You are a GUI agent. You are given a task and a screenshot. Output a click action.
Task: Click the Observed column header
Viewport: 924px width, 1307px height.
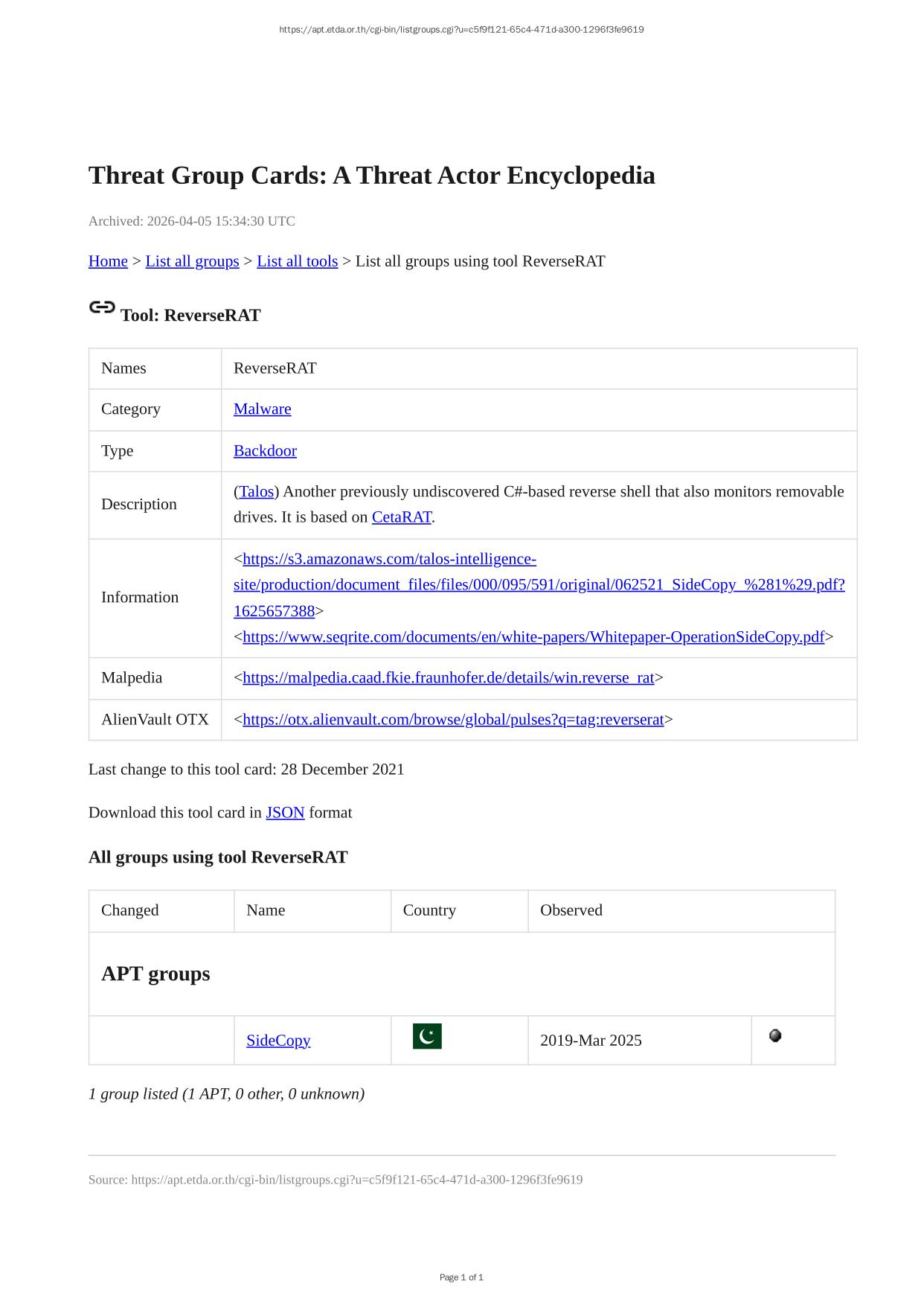click(x=571, y=910)
